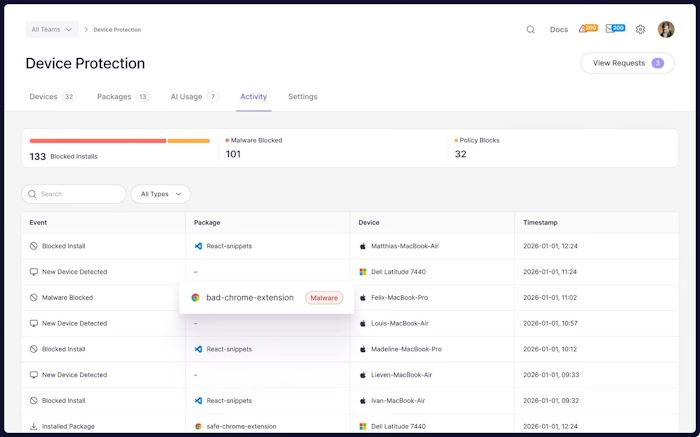Open the Docs link
This screenshot has height=437, width=700.
click(x=559, y=29)
